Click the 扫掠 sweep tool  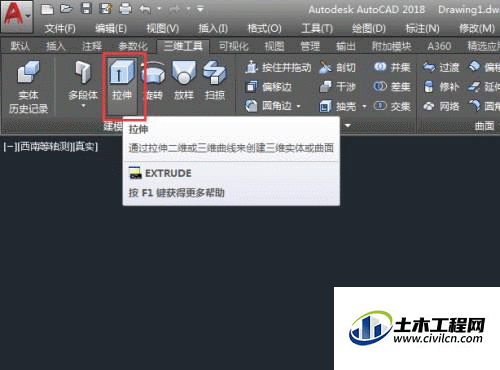[x=215, y=80]
